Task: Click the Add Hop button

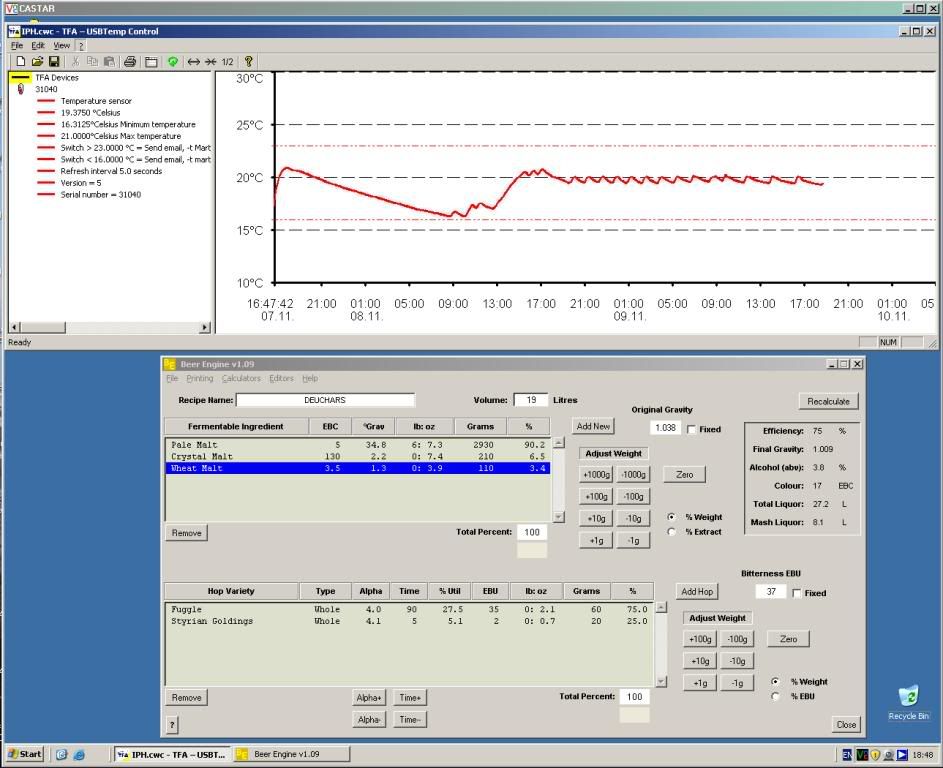Action: click(x=697, y=592)
